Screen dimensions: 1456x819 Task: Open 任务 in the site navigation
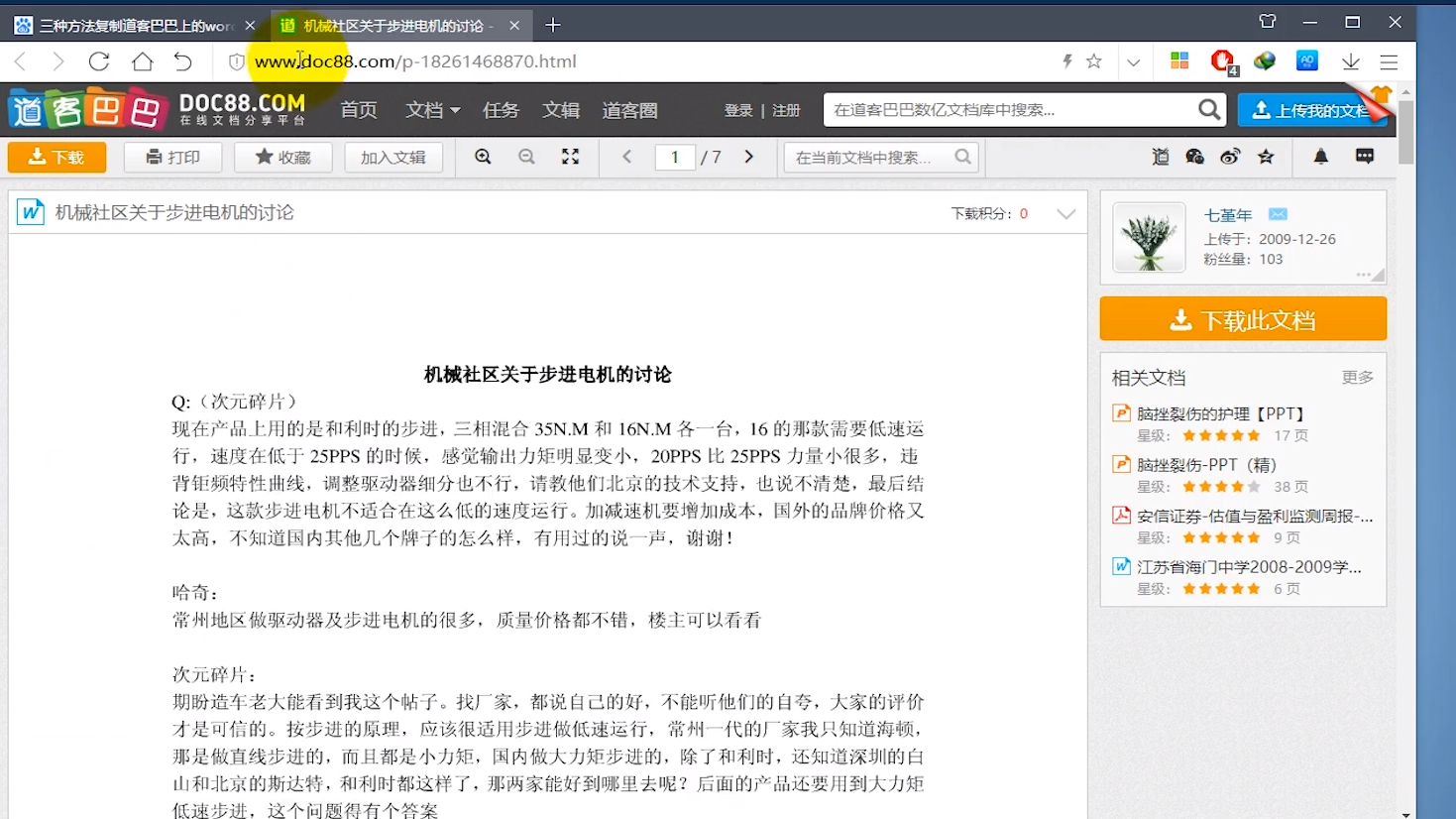pyautogui.click(x=501, y=110)
